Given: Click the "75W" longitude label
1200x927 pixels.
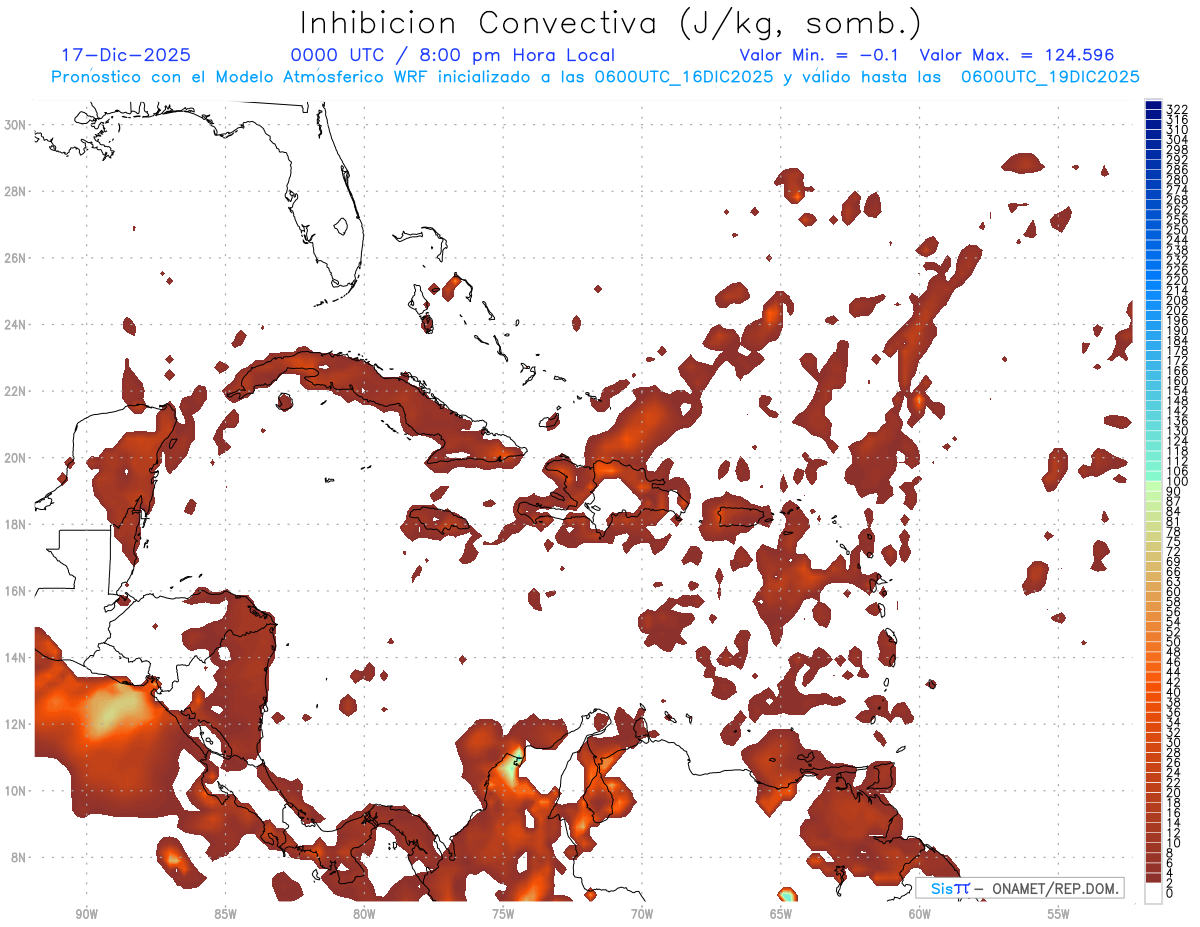Looking at the screenshot, I should [503, 913].
